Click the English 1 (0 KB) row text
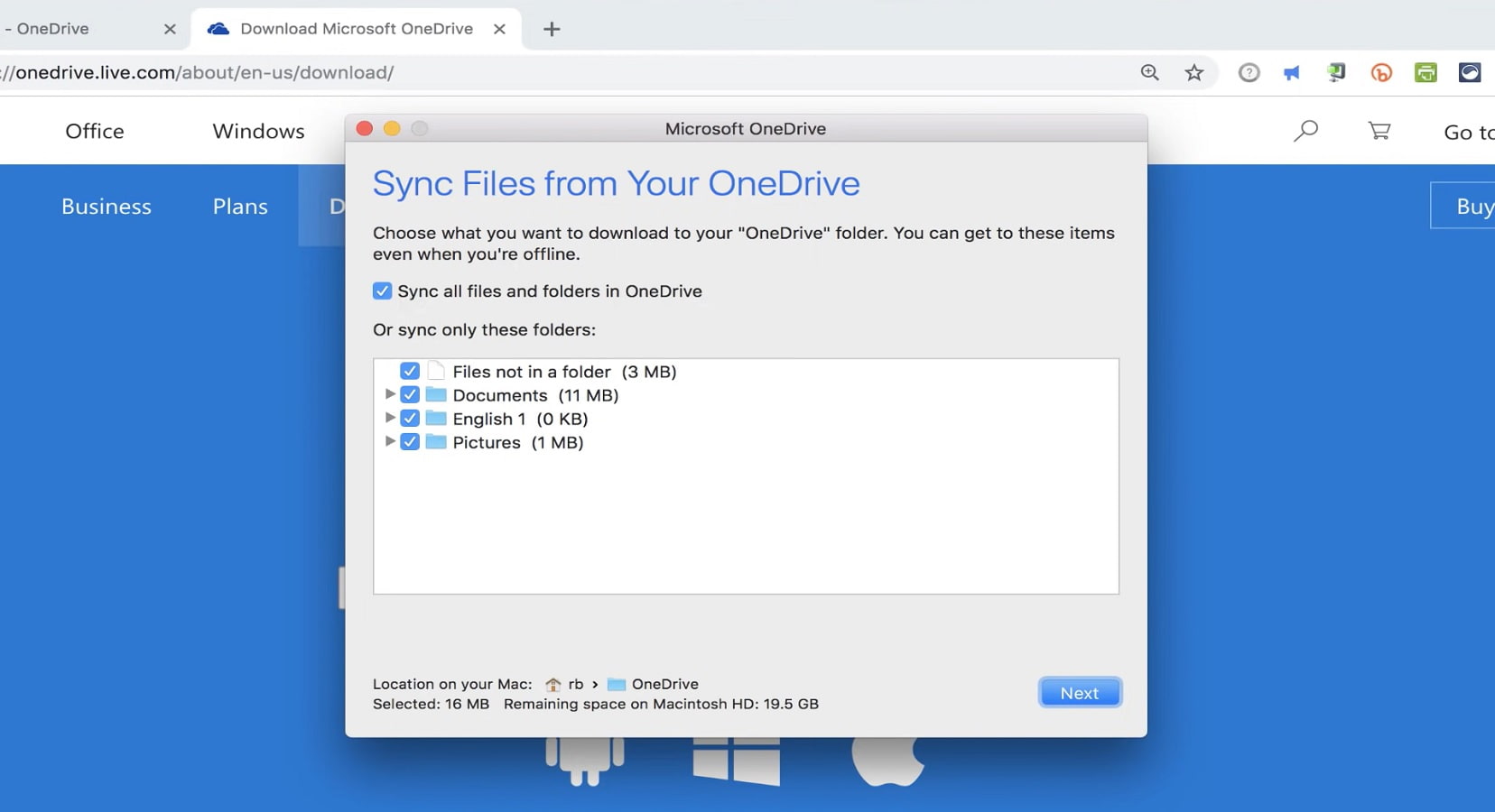Screen dimensions: 1495x812 click(x=520, y=419)
